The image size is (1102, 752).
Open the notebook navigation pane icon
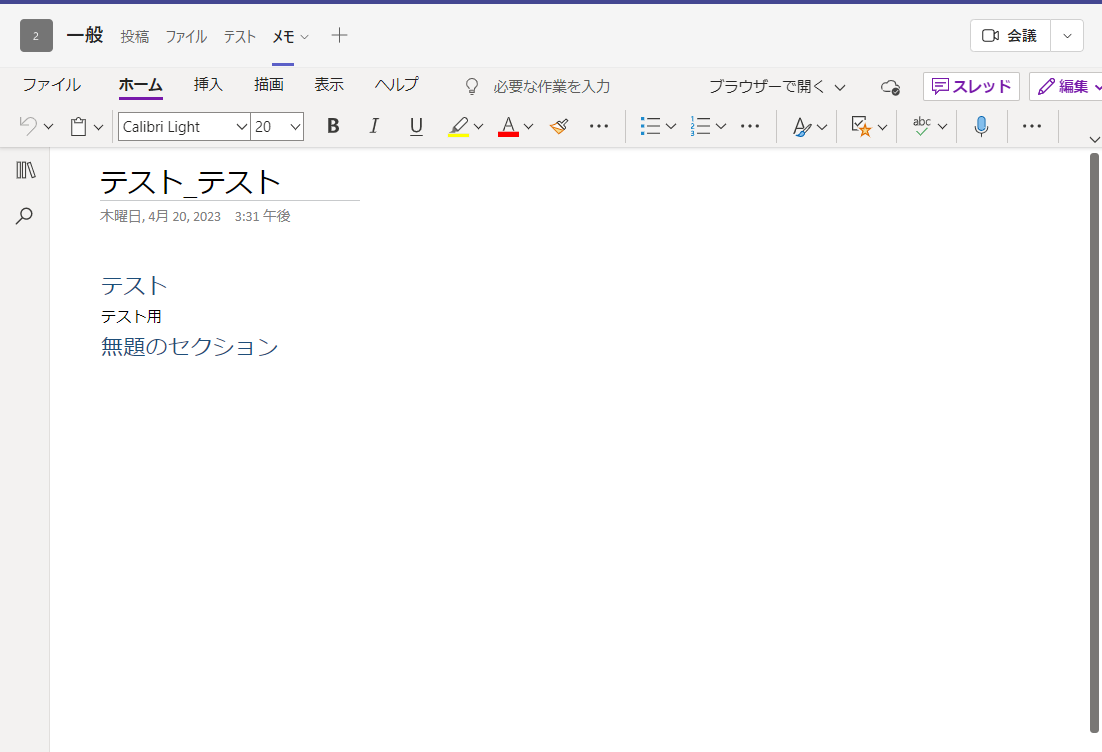[26, 170]
